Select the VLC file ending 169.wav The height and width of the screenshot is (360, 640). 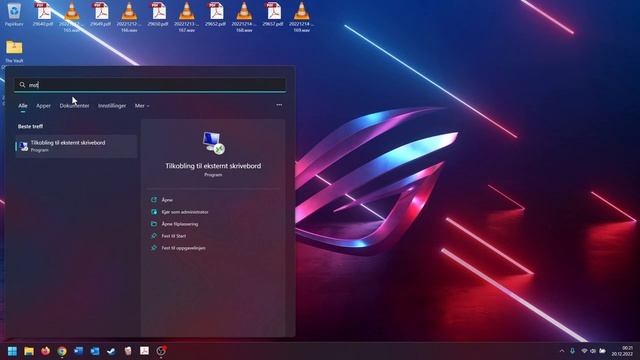pos(302,16)
